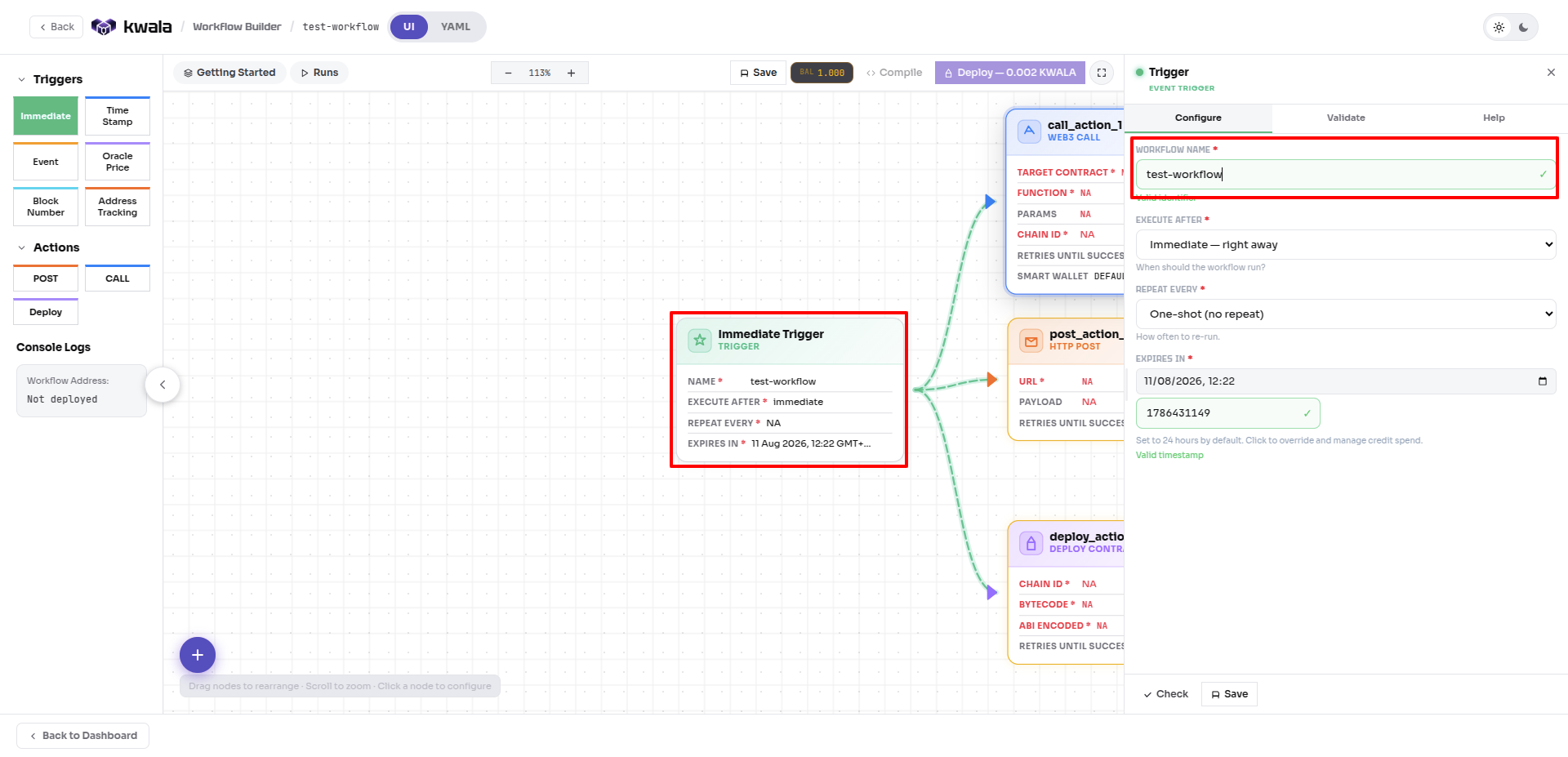Click the 113% zoom level
This screenshot has height=757, width=1568.
click(540, 73)
